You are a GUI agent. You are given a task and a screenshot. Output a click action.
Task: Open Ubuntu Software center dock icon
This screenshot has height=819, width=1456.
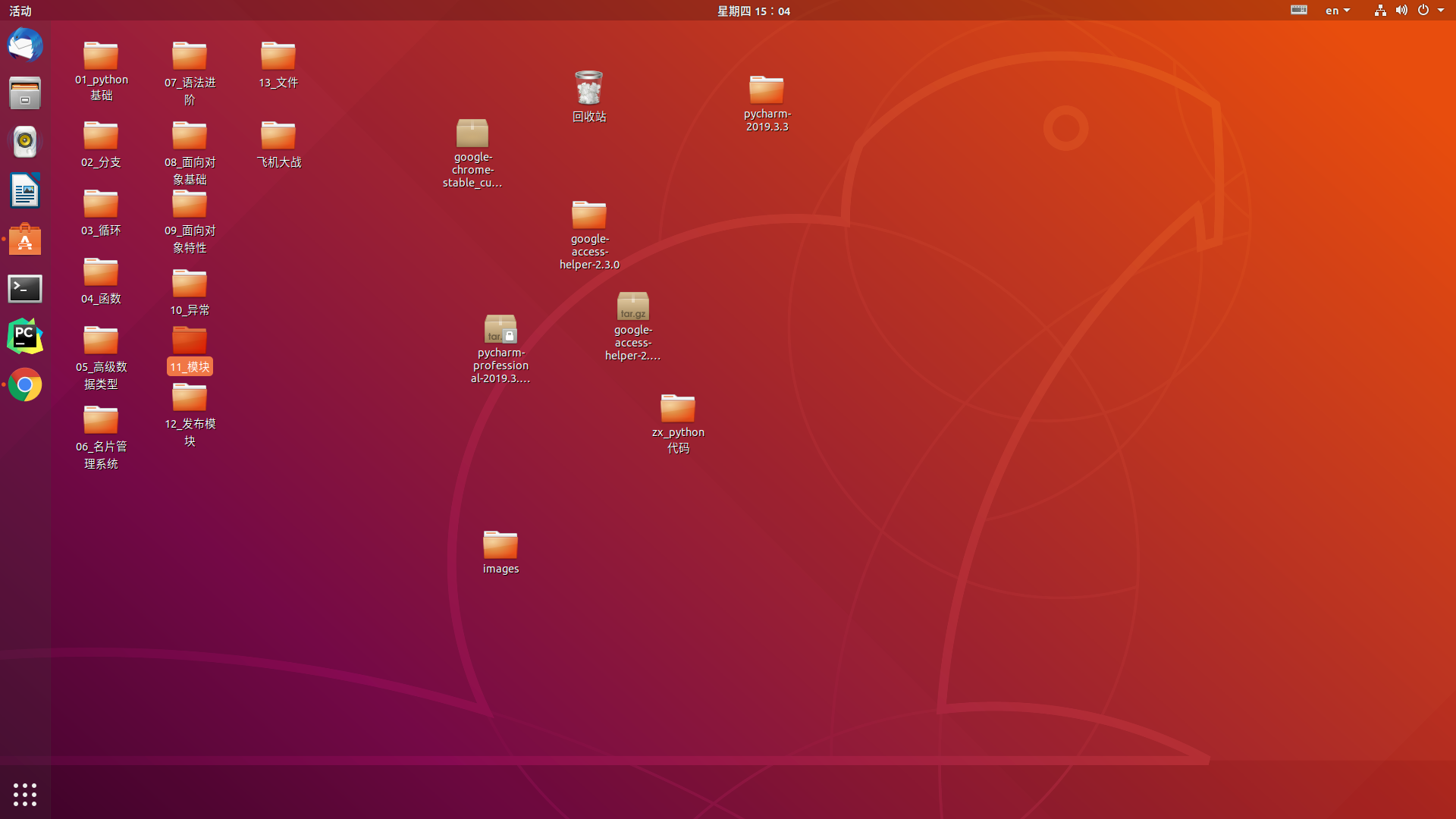coord(25,239)
